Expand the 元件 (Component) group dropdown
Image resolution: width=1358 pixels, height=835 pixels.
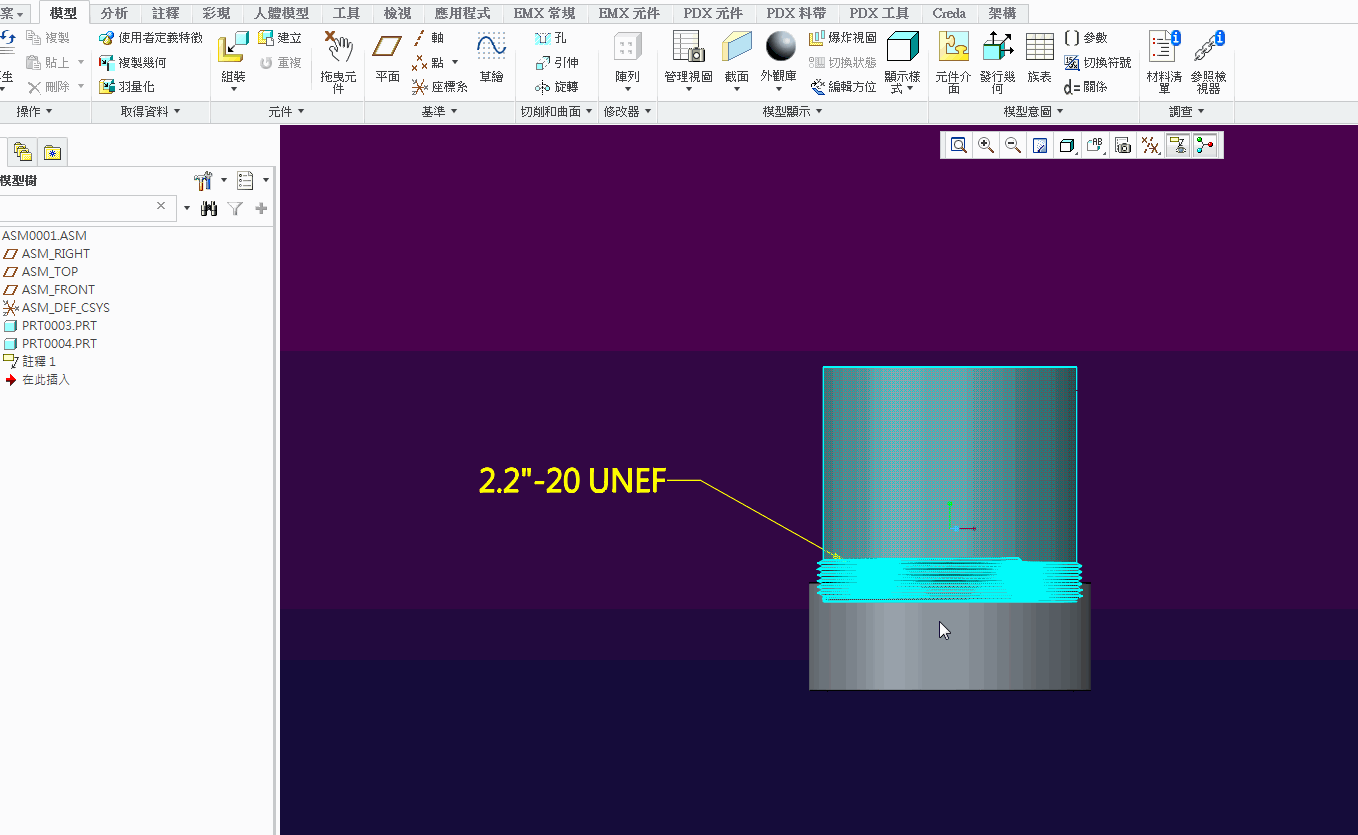pos(287,112)
